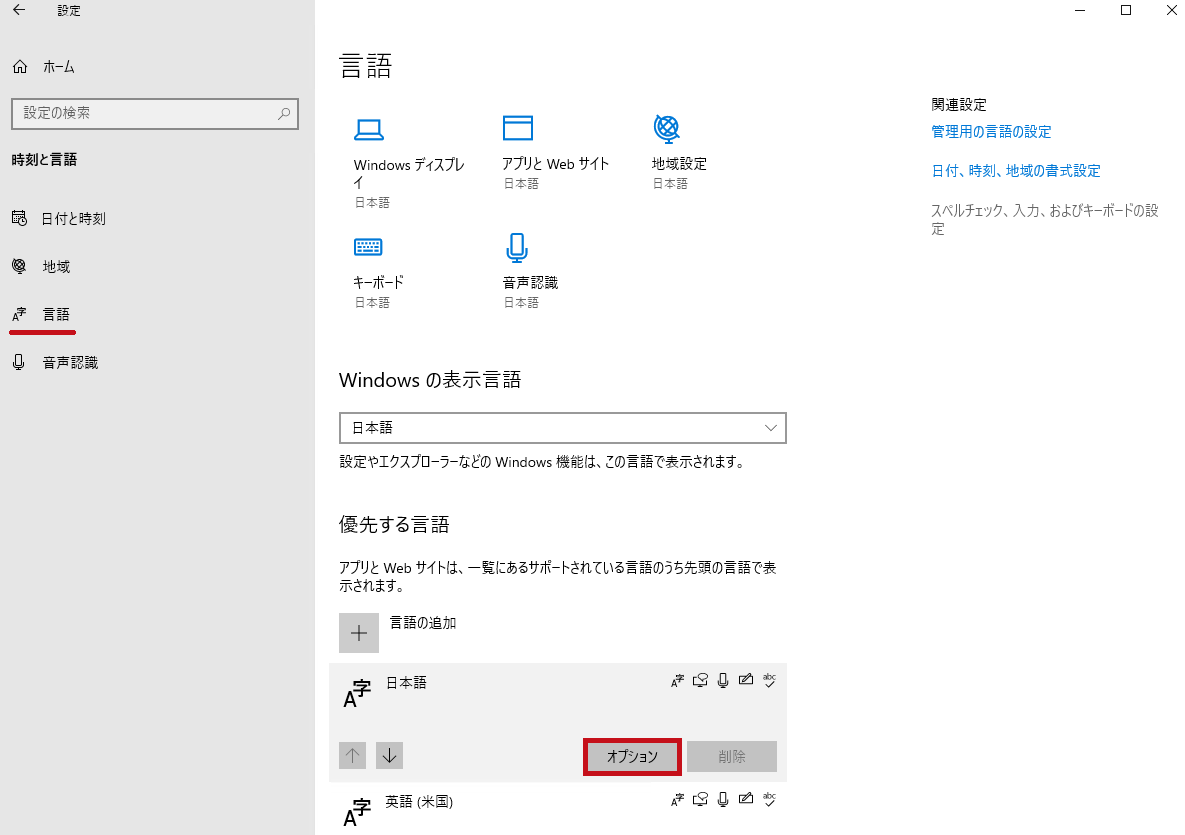This screenshot has width=1185, height=835.
Task: Select the 英語 (米国) language entry
Action: [x=558, y=809]
